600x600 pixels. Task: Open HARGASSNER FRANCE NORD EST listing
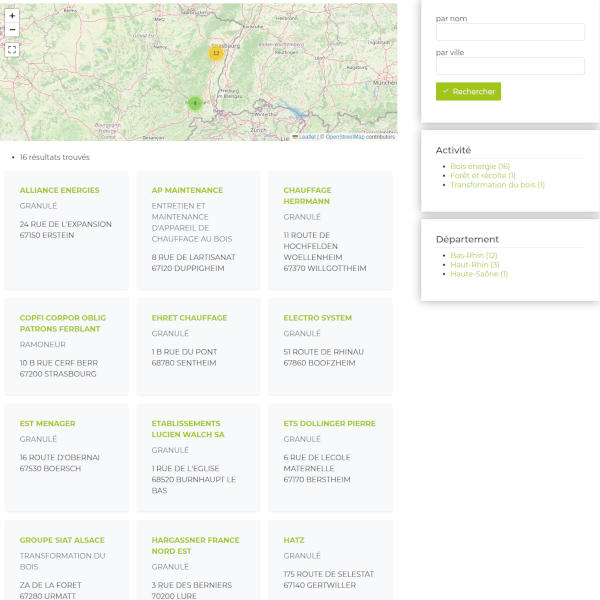pos(196,546)
